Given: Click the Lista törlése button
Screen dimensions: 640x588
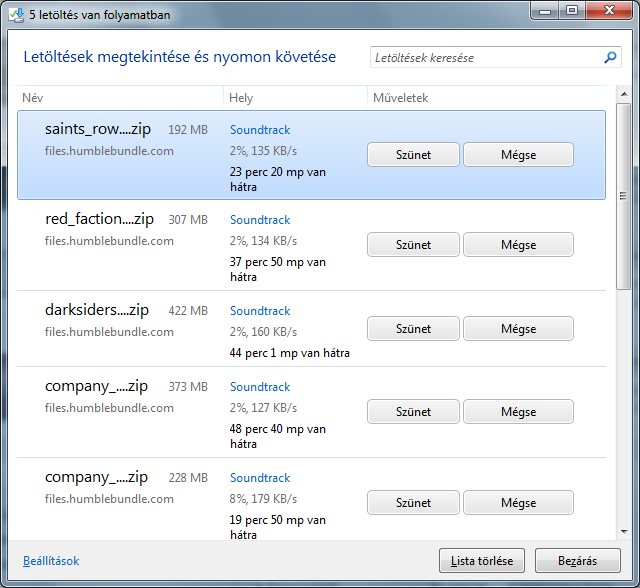Looking at the screenshot, I should coord(482,561).
